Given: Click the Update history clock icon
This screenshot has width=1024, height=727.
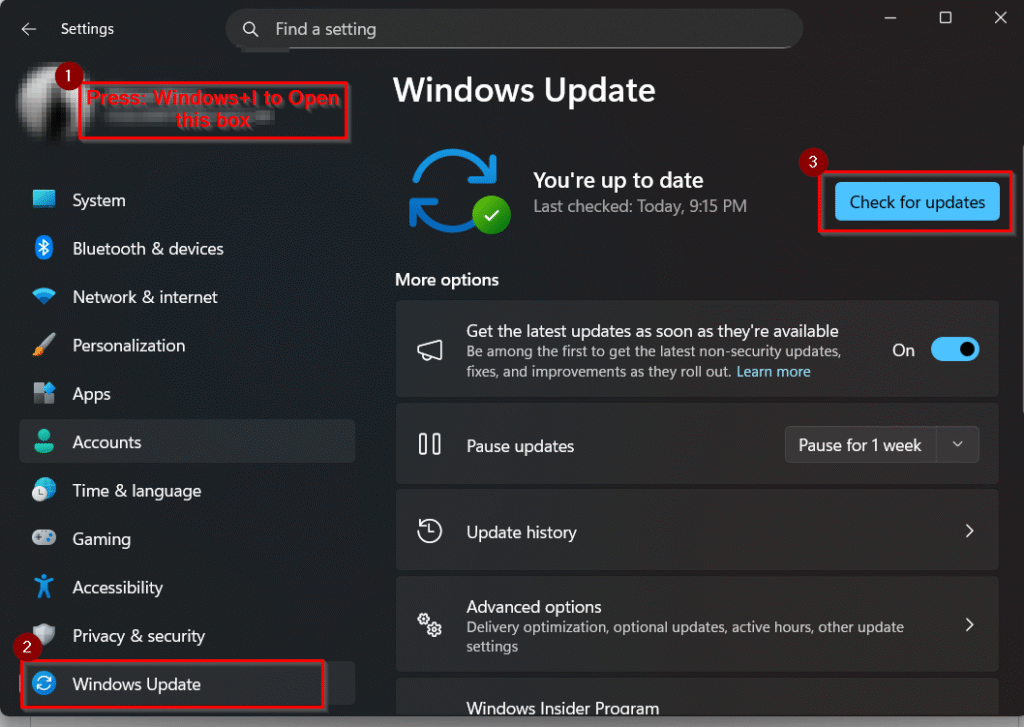Looking at the screenshot, I should click(430, 530).
